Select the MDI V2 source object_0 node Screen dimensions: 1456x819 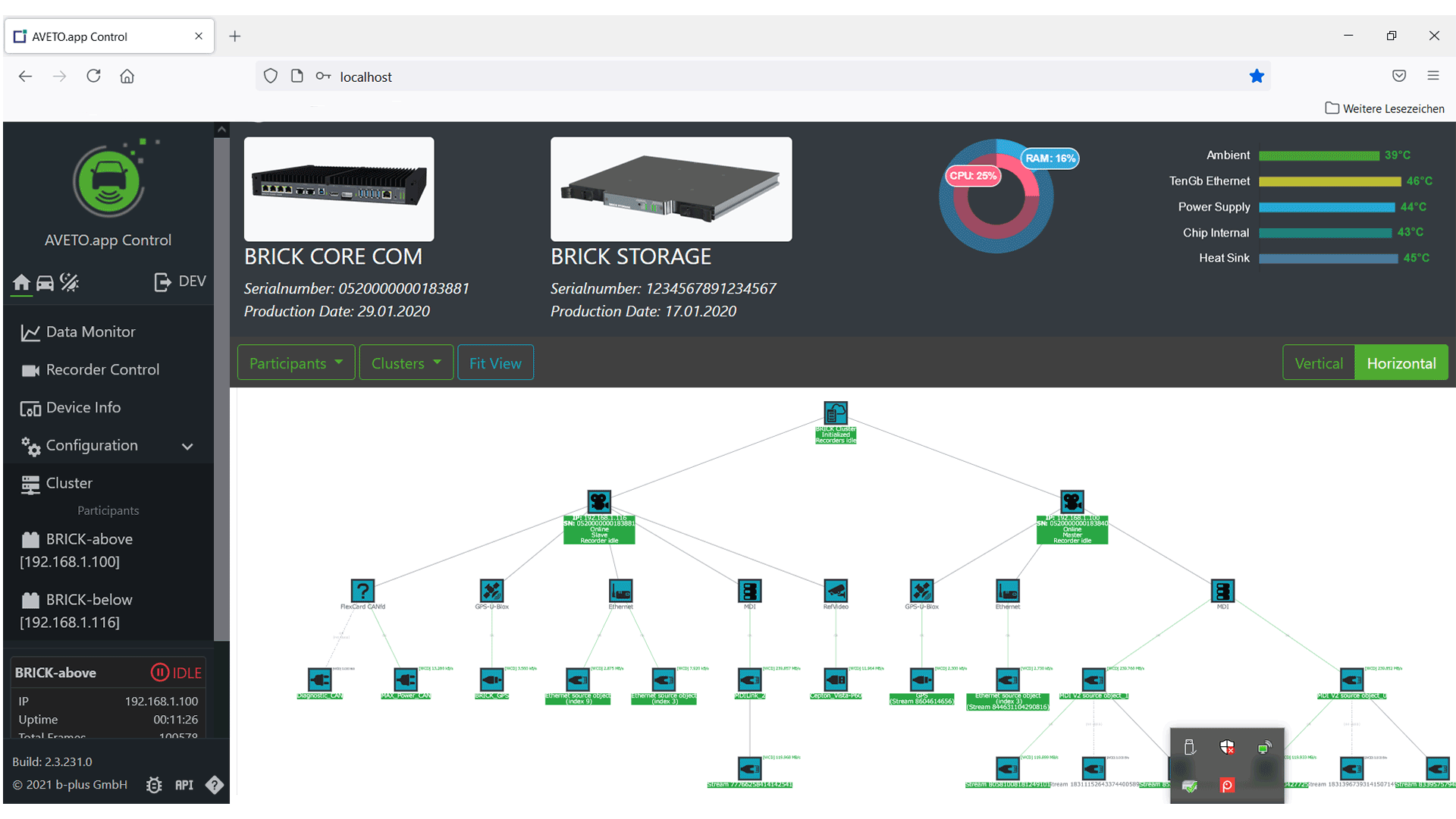1352,679
